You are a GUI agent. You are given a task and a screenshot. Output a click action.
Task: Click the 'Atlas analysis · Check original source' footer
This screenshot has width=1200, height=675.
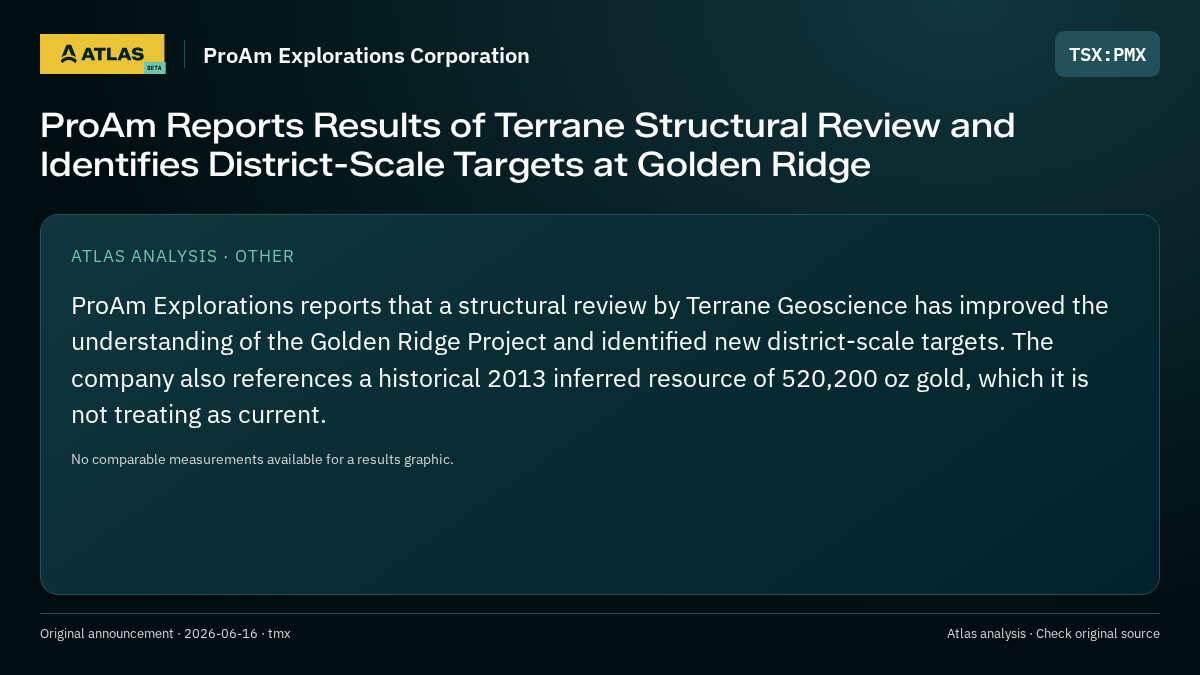[x=1053, y=634]
